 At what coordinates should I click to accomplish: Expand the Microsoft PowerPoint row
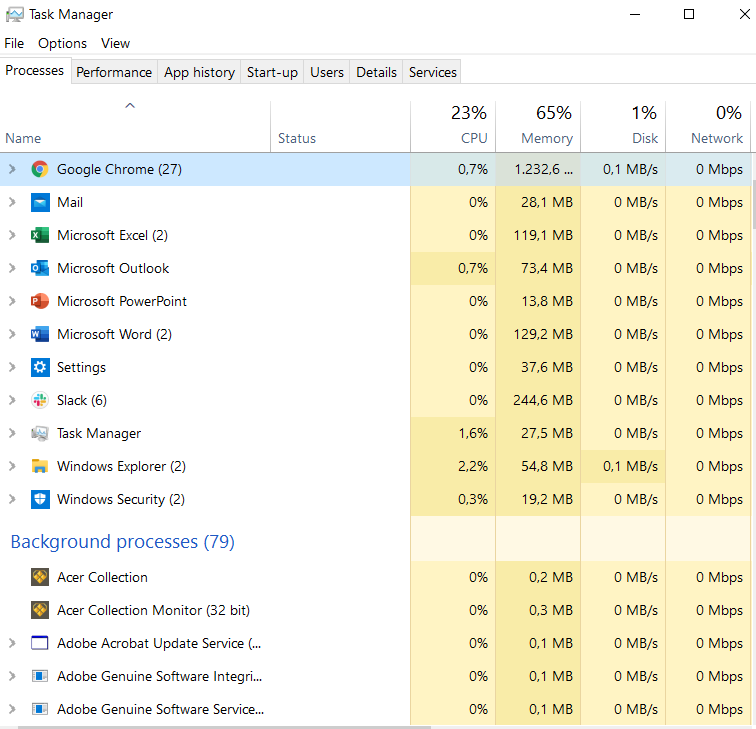13,301
